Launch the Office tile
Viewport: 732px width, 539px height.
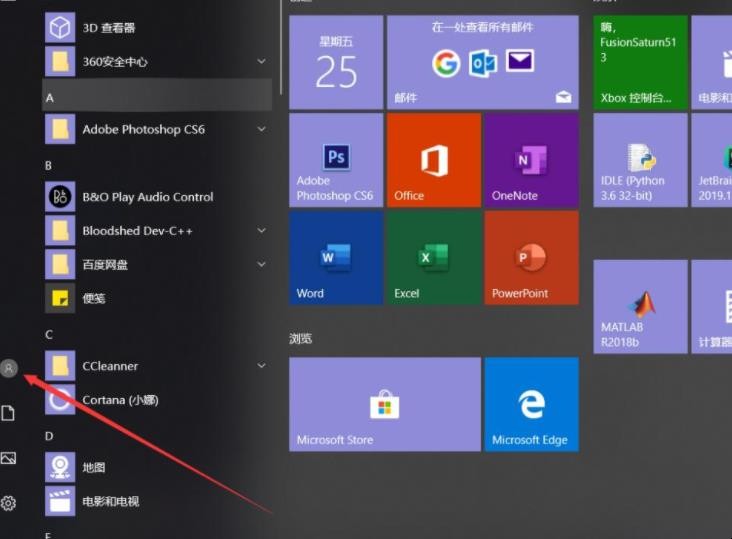[x=434, y=160]
